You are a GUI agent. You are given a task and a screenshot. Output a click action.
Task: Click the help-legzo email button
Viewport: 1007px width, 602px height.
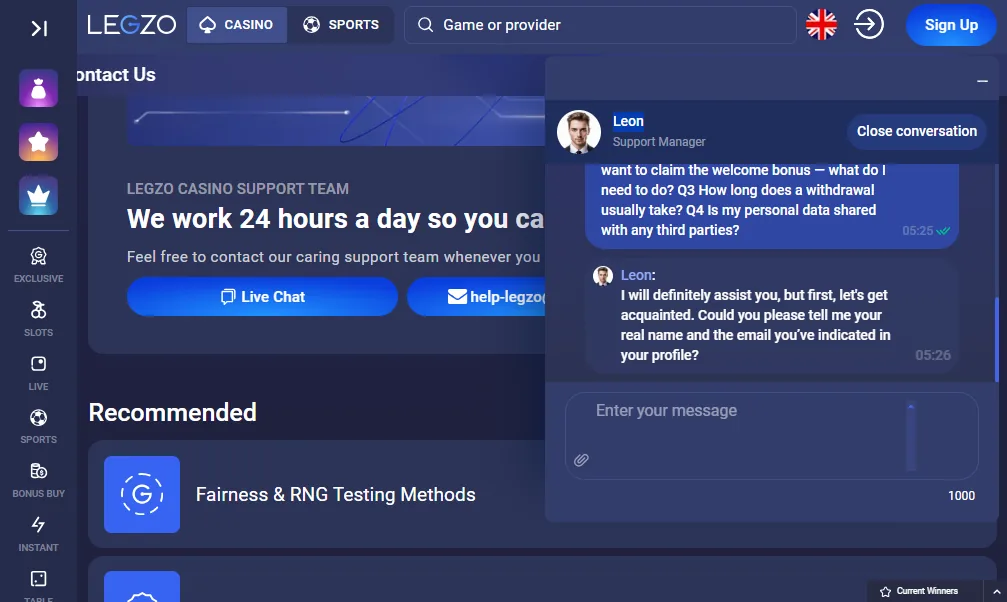pyautogui.click(x=476, y=297)
